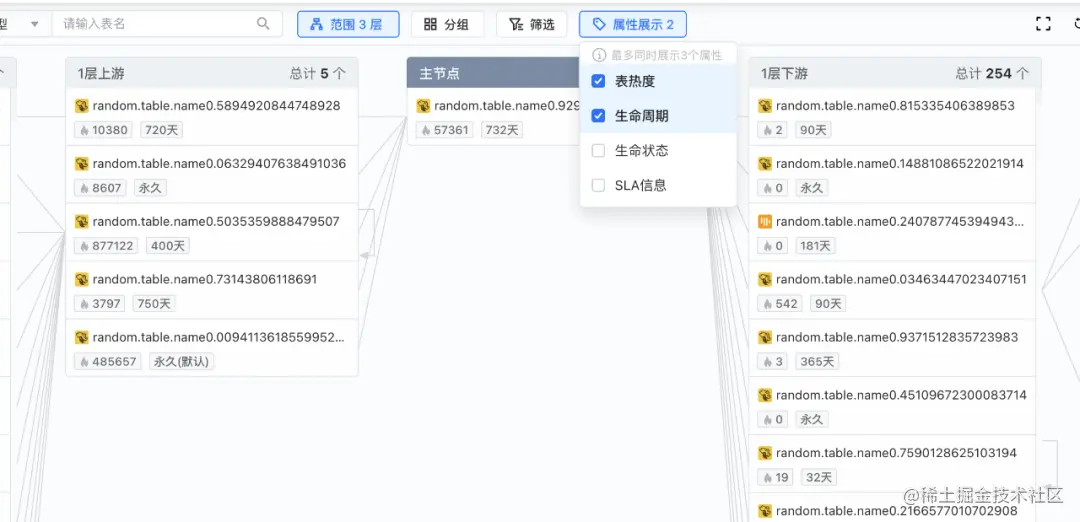Click the 分组 grouping button

[x=447, y=24]
